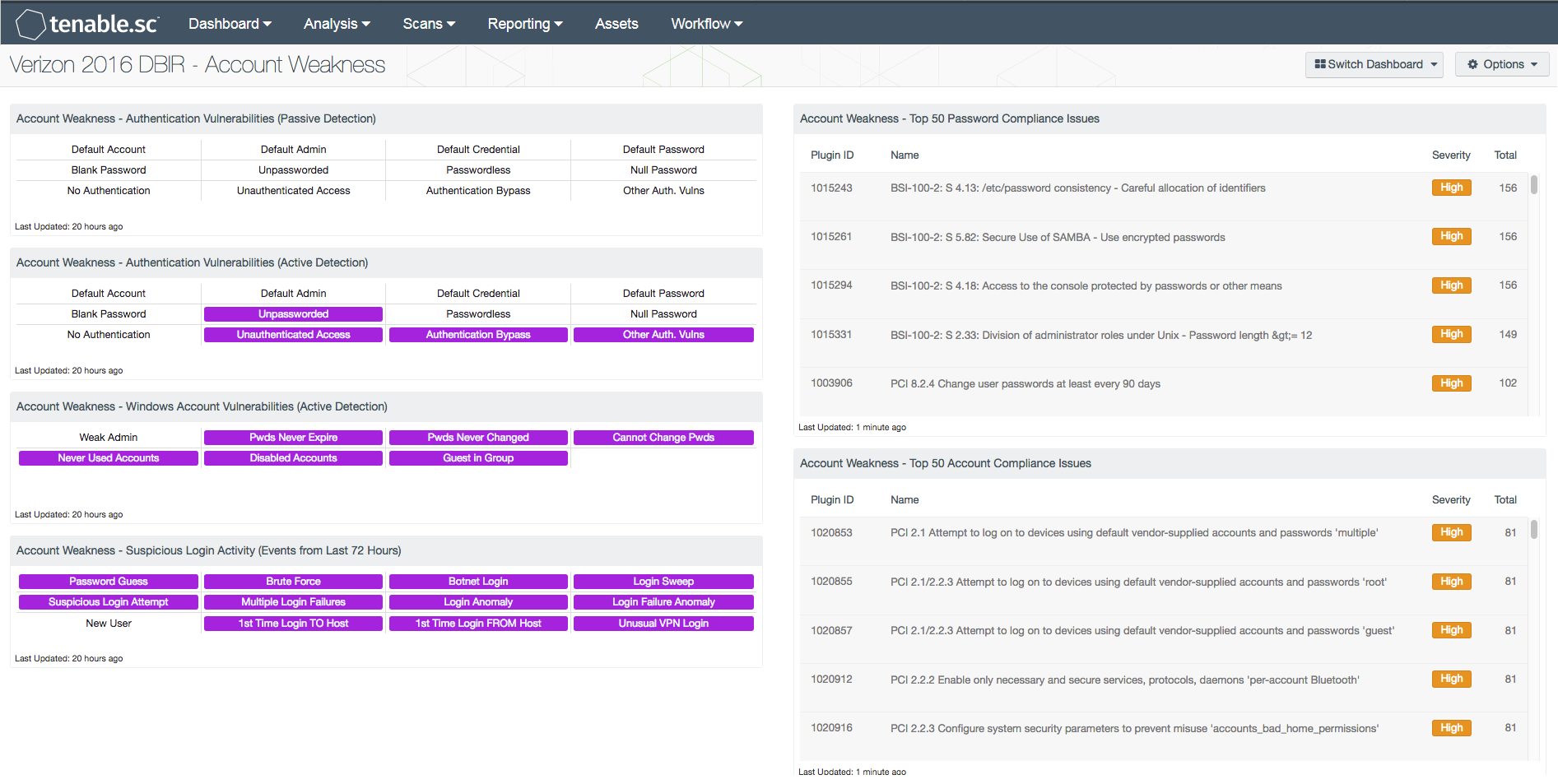The height and width of the screenshot is (784, 1558).
Task: Open the 1st Time Login TO Host indicator
Action: click(293, 624)
